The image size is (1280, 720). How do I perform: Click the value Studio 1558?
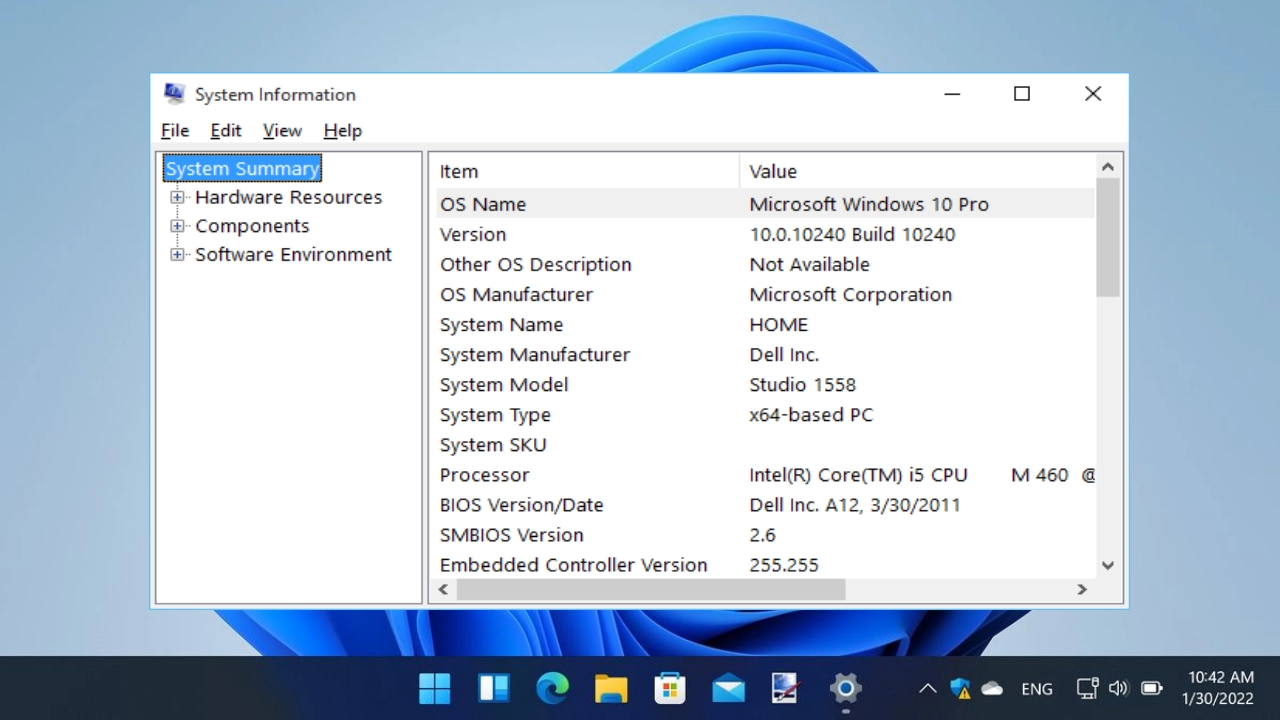pyautogui.click(x=802, y=384)
